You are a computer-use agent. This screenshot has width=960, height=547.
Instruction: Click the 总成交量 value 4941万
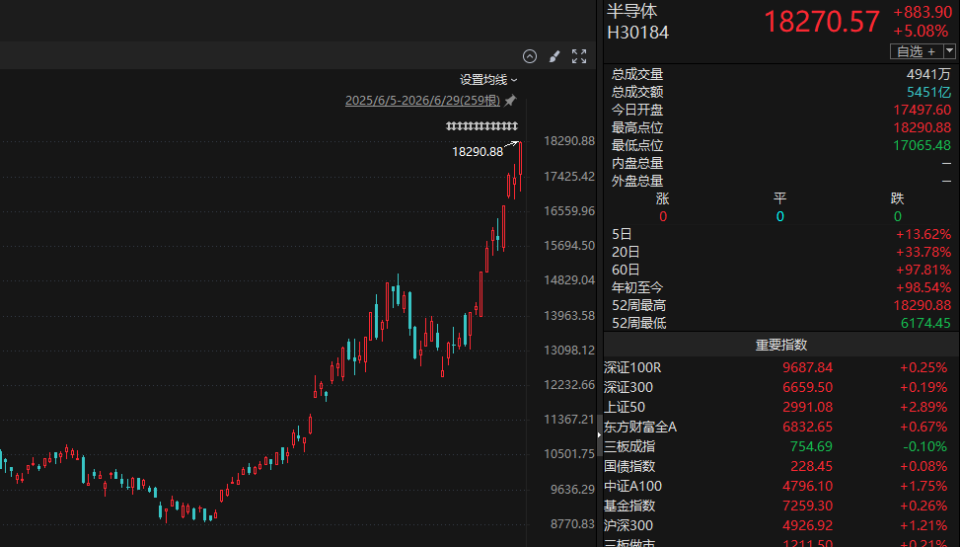click(929, 74)
